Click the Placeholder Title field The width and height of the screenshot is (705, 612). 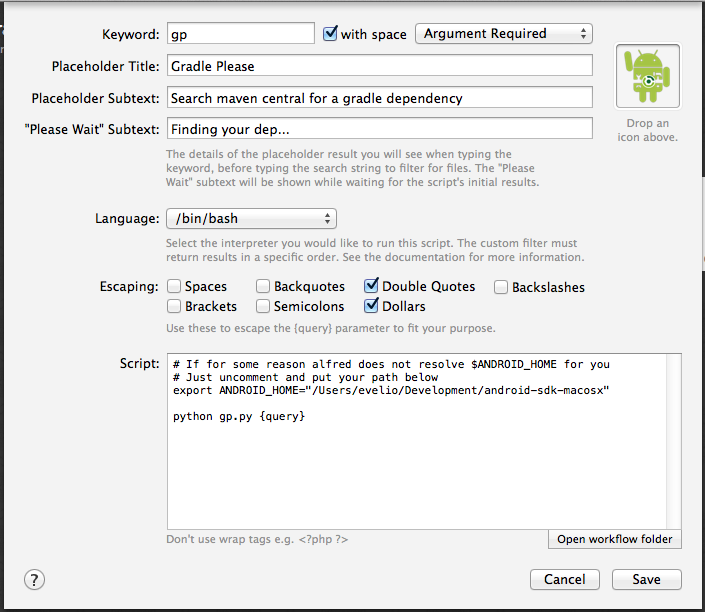point(379,66)
